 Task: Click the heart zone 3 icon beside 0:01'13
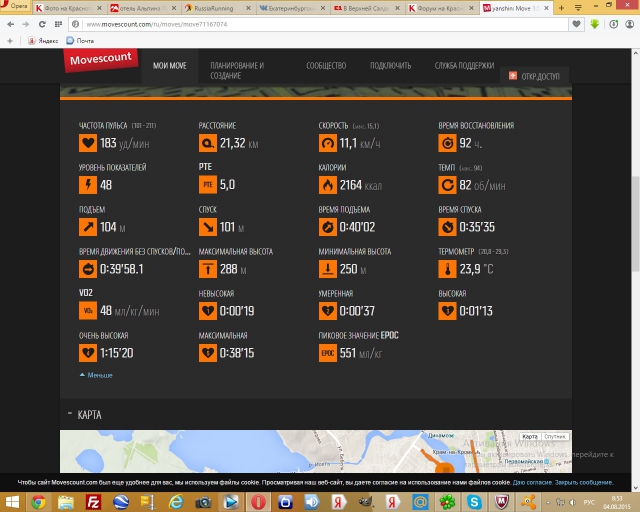click(447, 311)
